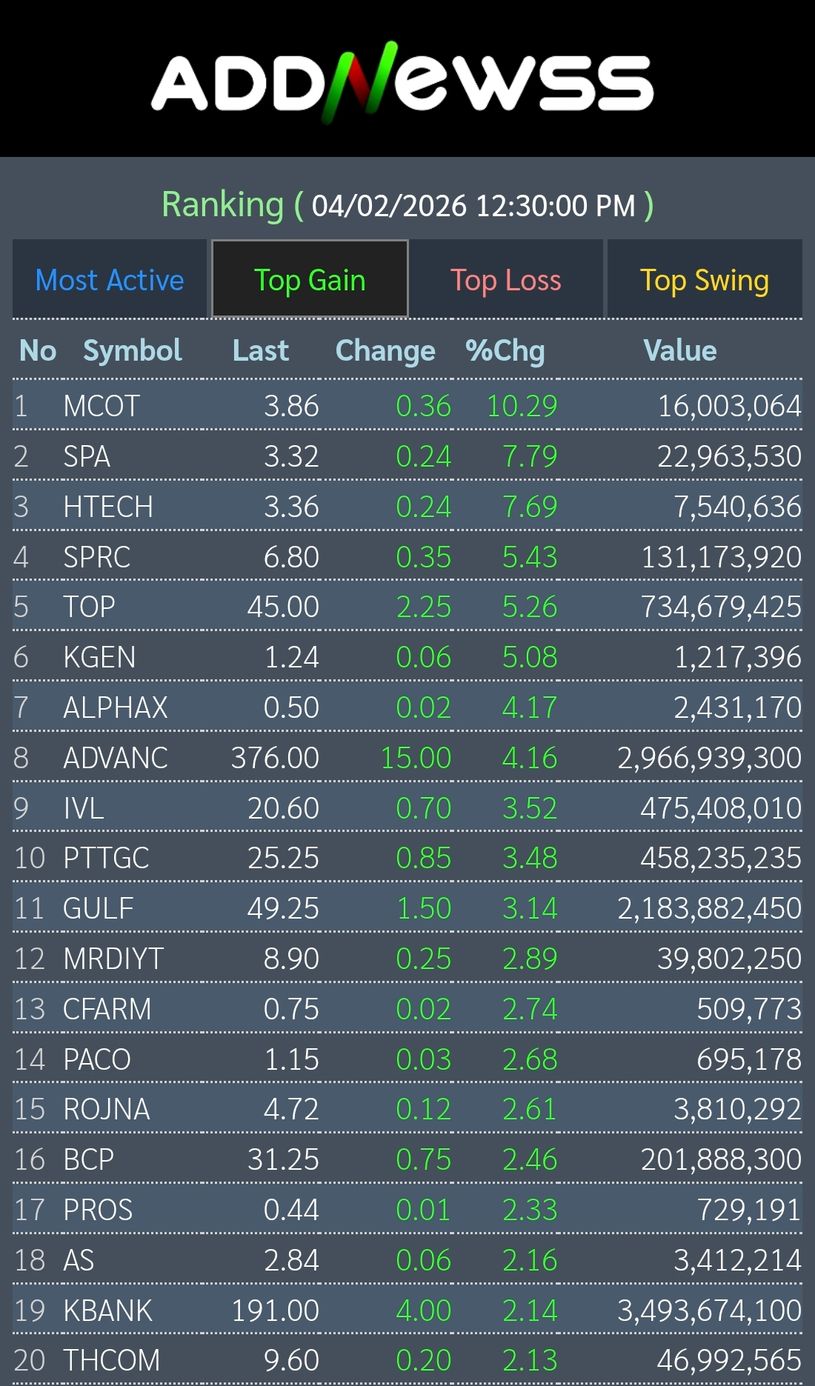The height and width of the screenshot is (1386, 815).
Task: Click the Value column header
Action: 680,351
